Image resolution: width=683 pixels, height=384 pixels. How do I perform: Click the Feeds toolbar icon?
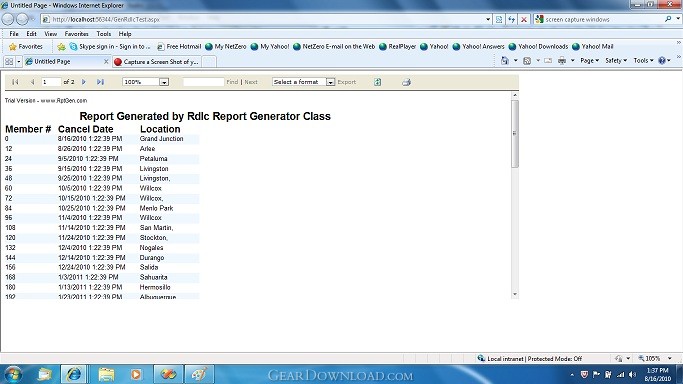point(527,61)
